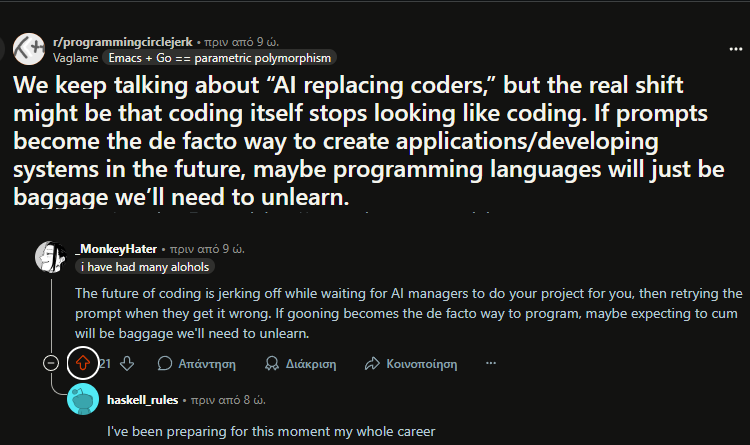This screenshot has width=750, height=445.
Task: Open comment's more options ellipsis
Action: click(x=491, y=363)
